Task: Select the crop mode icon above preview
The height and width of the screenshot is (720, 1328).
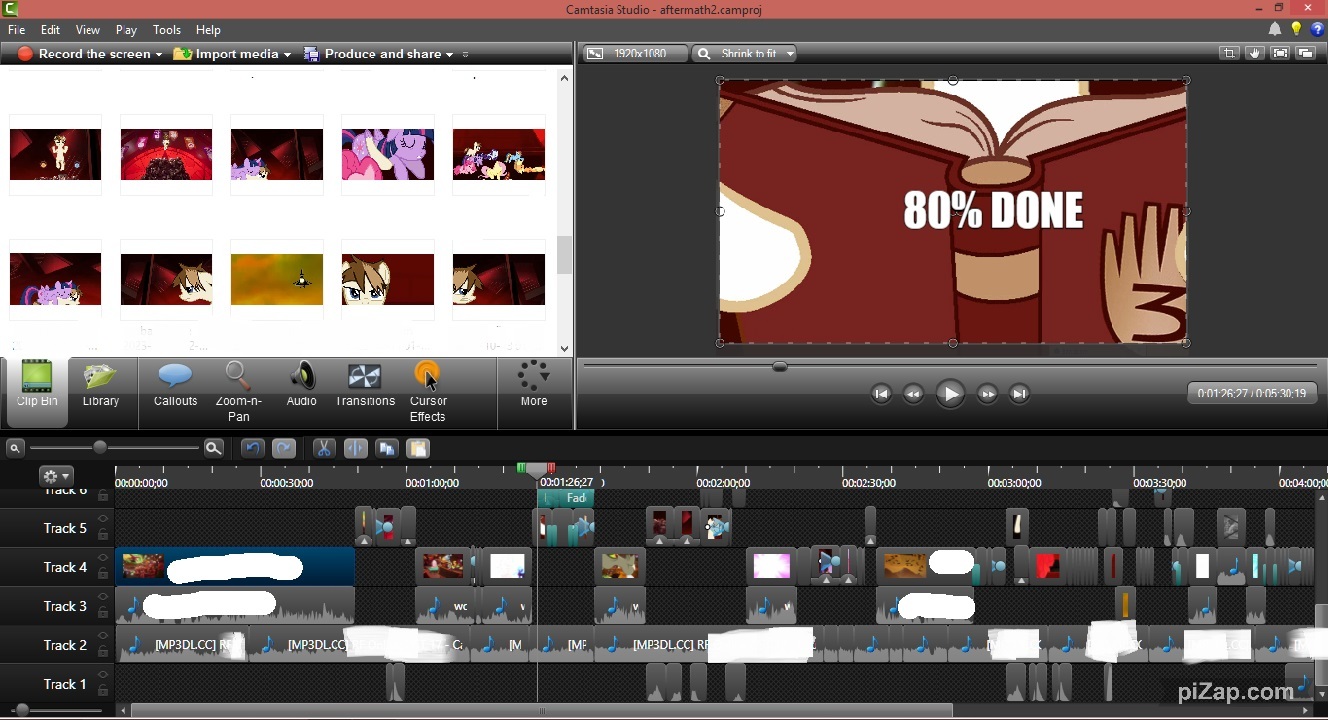Action: pyautogui.click(x=1229, y=54)
